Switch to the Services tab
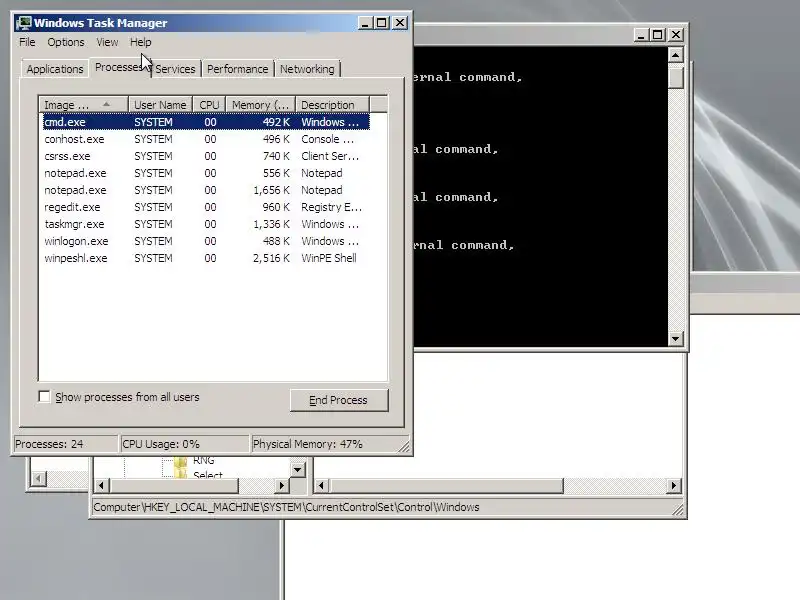Image resolution: width=800 pixels, height=600 pixels. pyautogui.click(x=175, y=69)
